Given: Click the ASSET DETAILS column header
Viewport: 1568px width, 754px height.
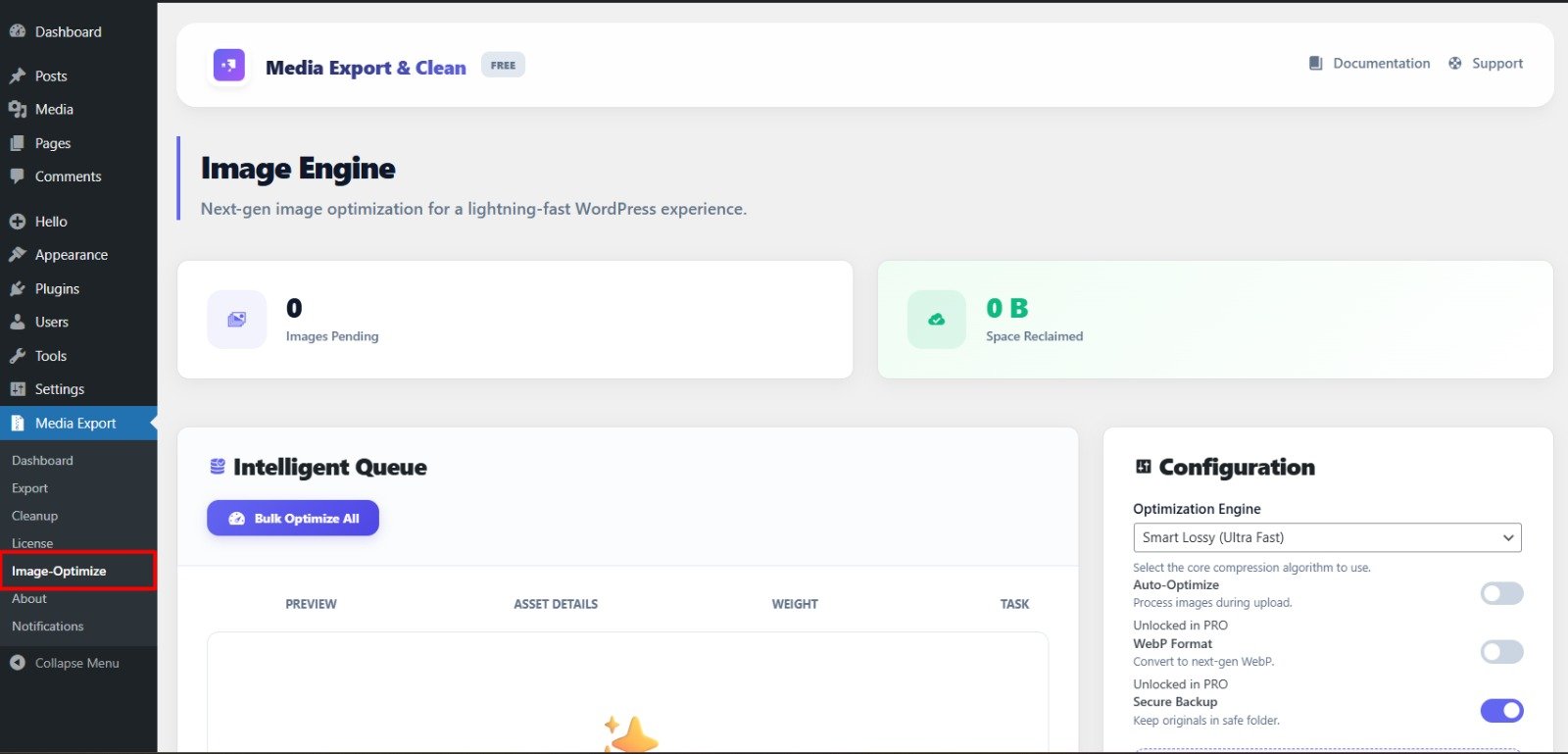Looking at the screenshot, I should pyautogui.click(x=556, y=604).
